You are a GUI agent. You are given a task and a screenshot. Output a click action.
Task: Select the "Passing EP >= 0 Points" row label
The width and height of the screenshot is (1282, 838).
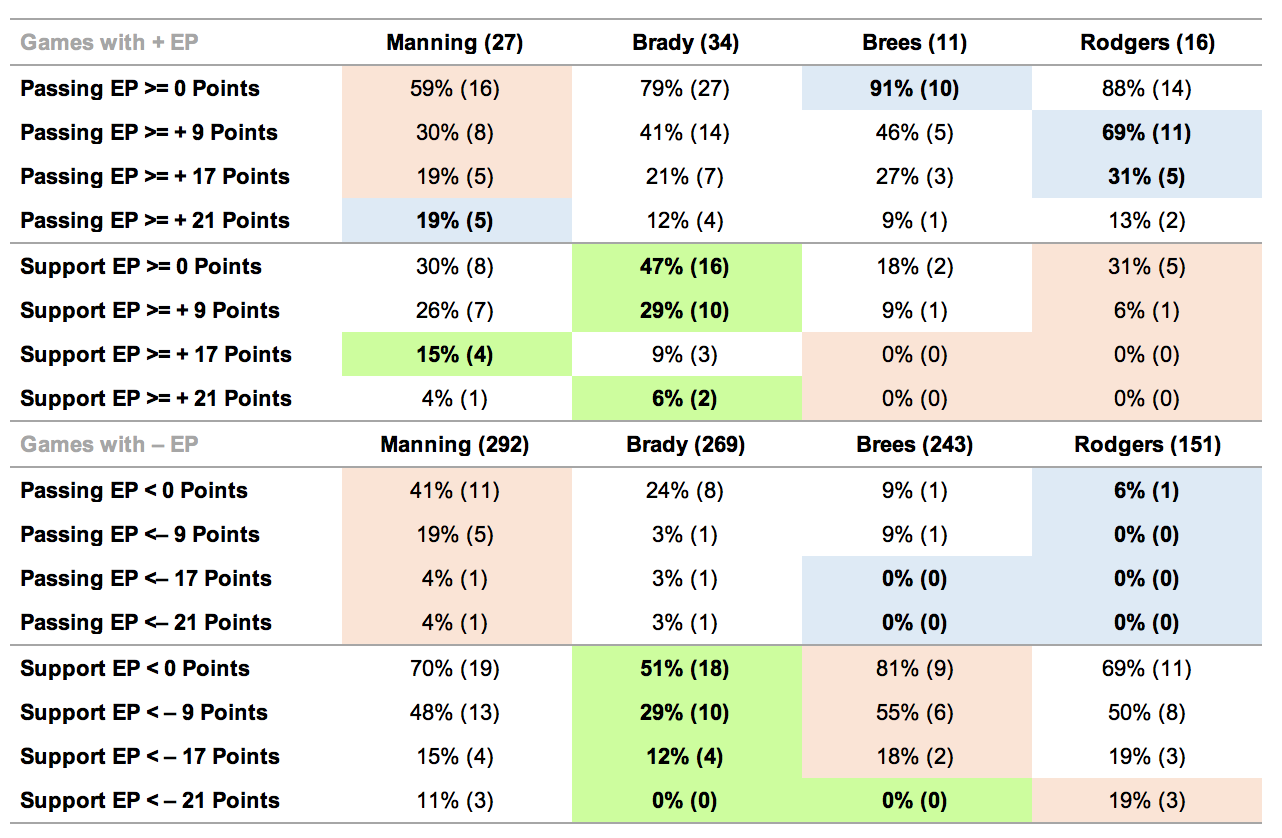[140, 89]
